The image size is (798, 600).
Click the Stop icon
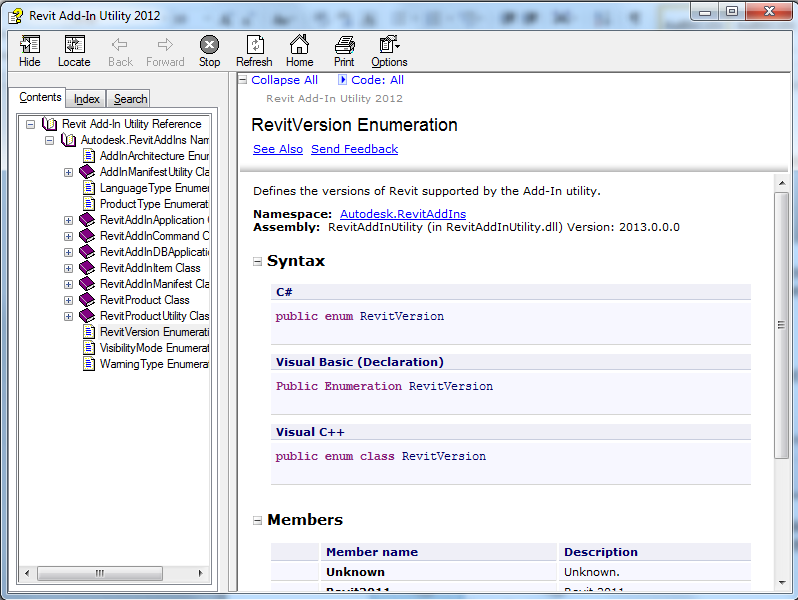[x=209, y=45]
